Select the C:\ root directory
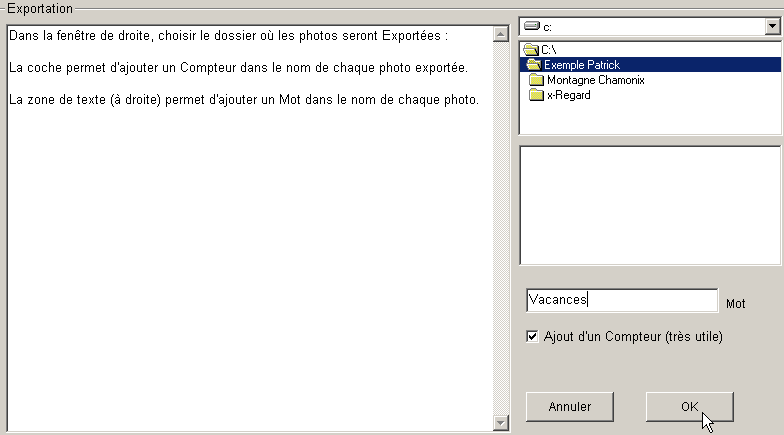This screenshot has width=784, height=435. click(x=549, y=49)
